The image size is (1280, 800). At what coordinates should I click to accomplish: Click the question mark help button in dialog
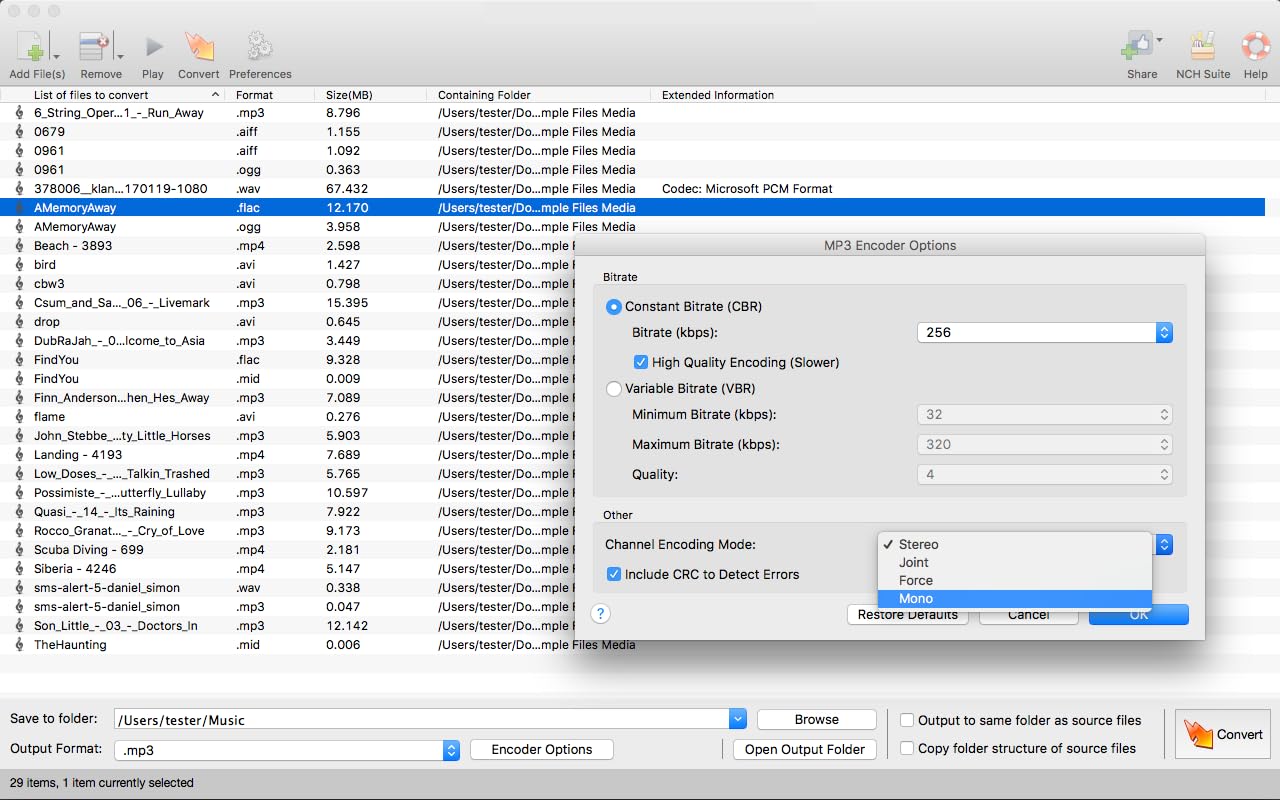pos(600,614)
